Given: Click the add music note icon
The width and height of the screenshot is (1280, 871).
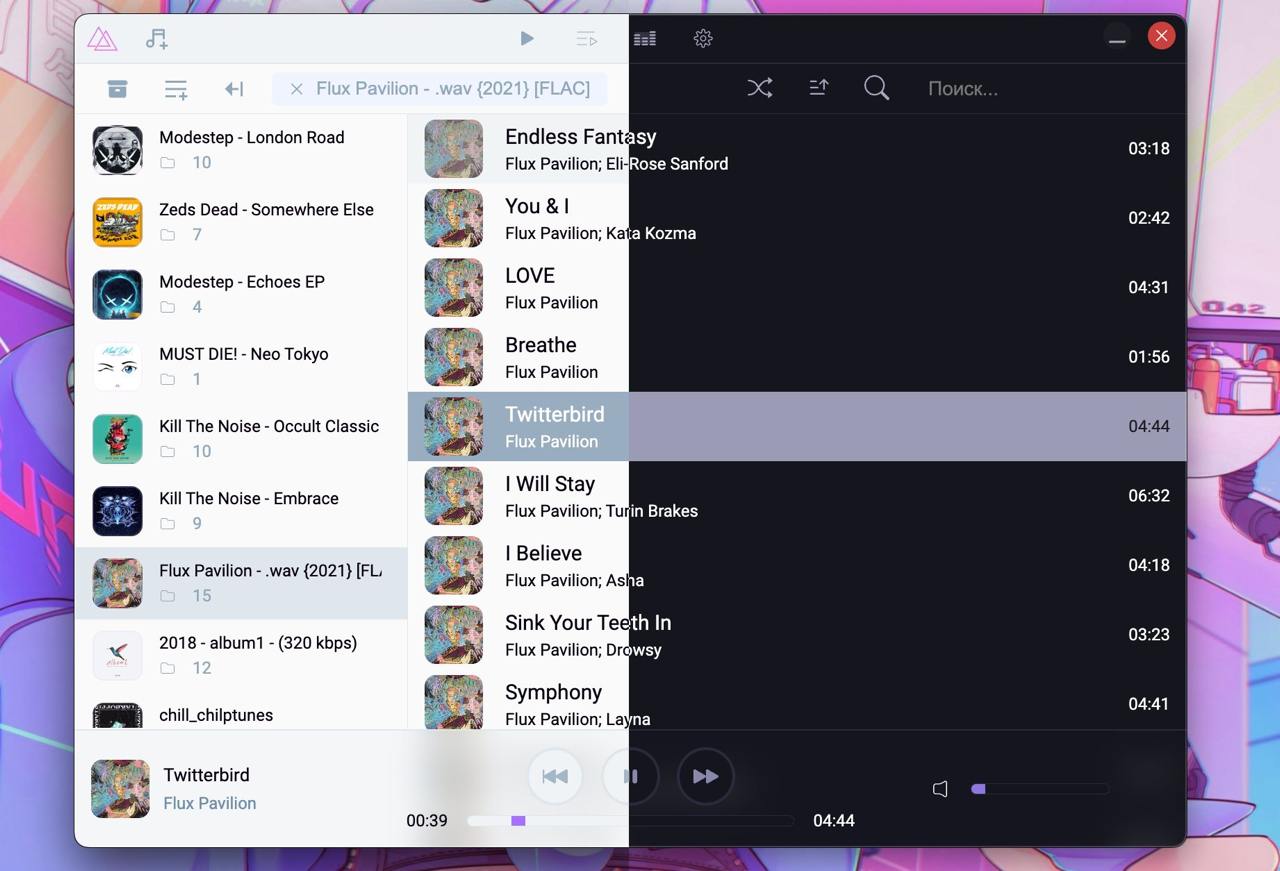Looking at the screenshot, I should tap(156, 39).
